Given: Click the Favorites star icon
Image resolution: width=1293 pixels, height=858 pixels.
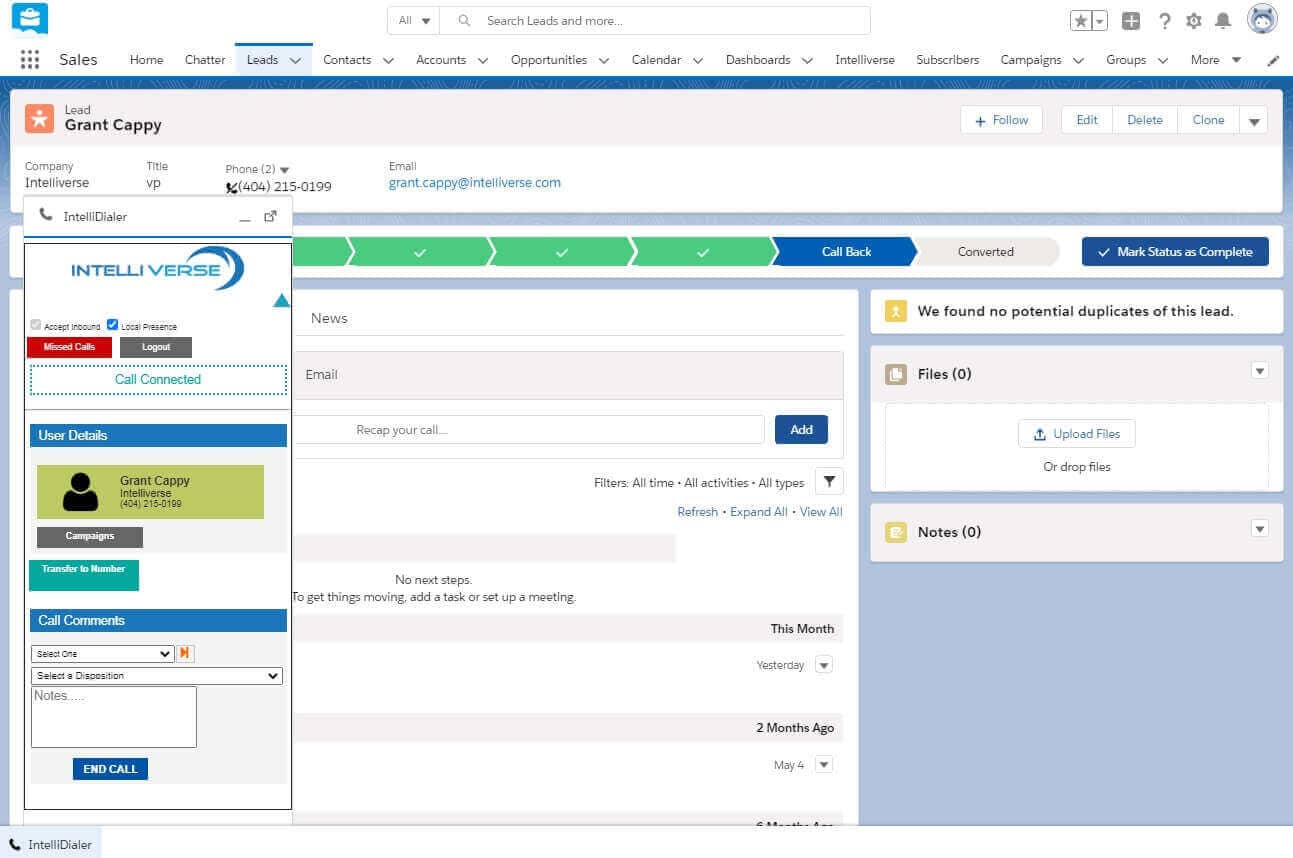Looking at the screenshot, I should tap(1081, 20).
